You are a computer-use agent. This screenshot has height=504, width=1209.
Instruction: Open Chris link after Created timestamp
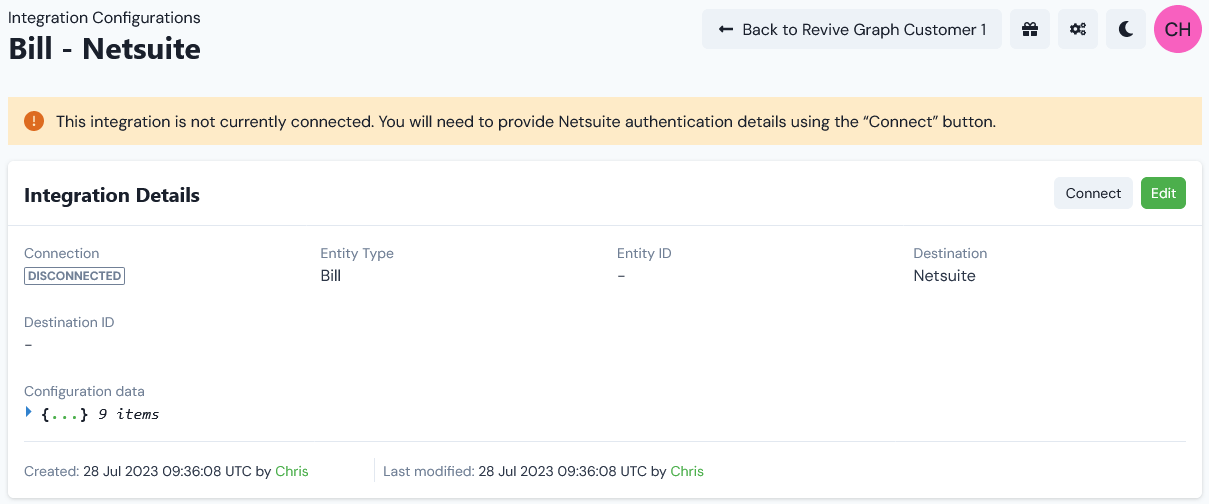292,471
